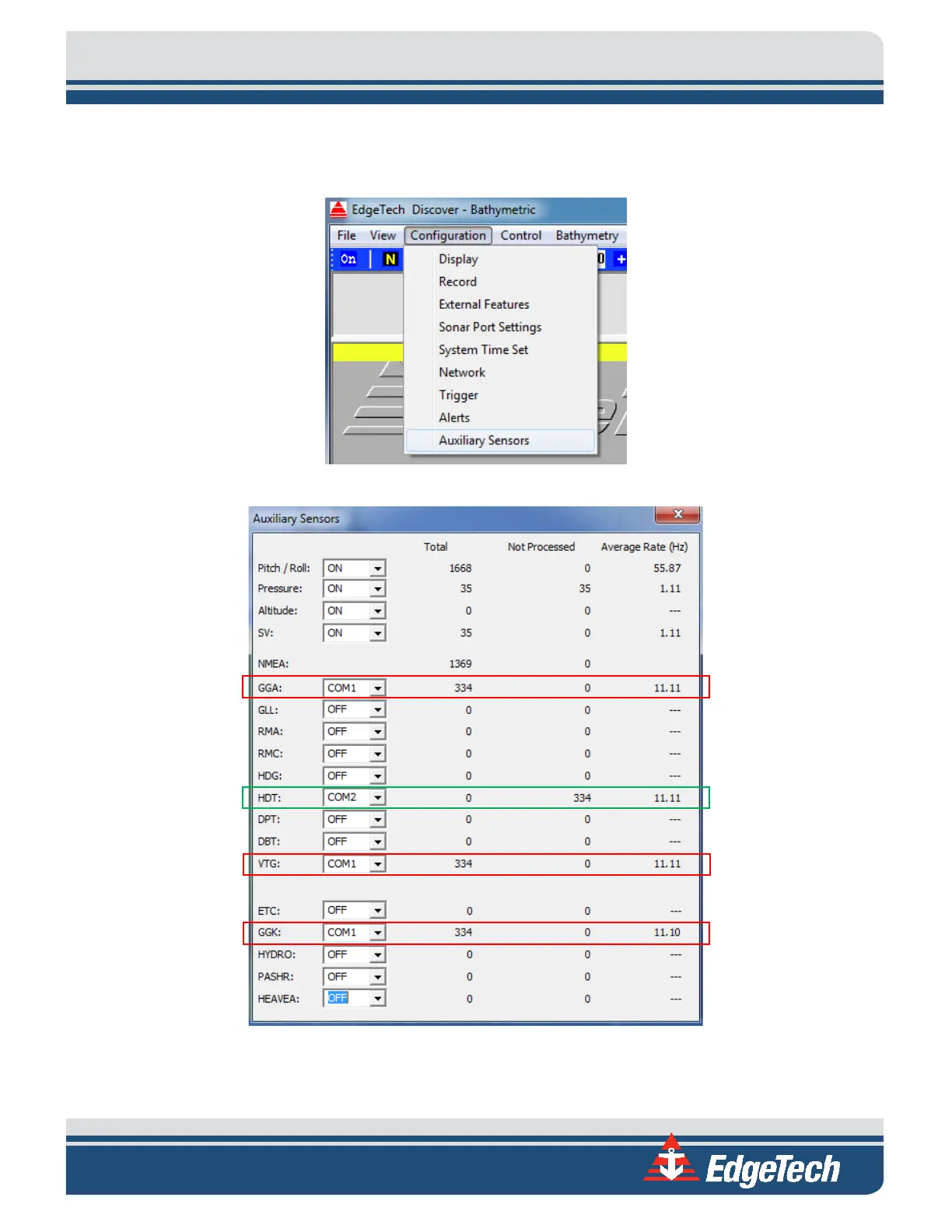Open the RMA port dropdown
952x1232 pixels.
(x=377, y=732)
